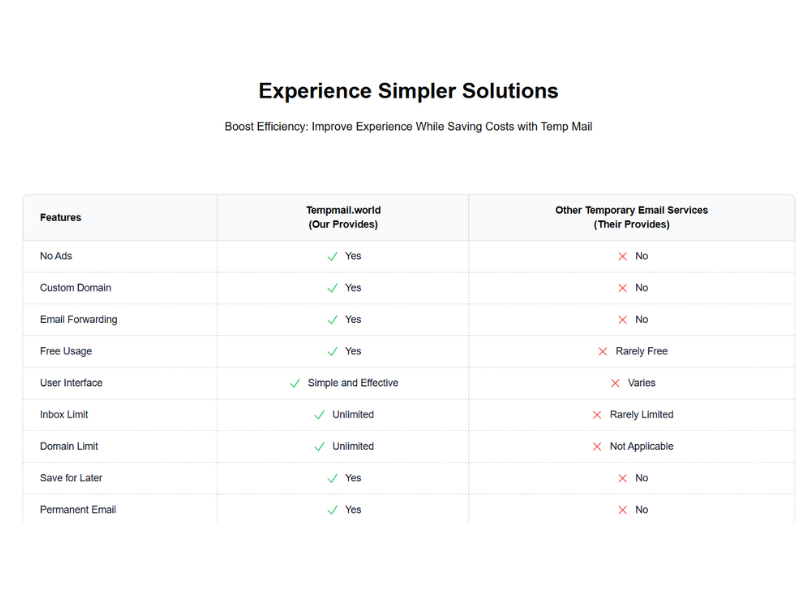Click the Inbox Limit feature label
800x600 pixels.
(64, 414)
